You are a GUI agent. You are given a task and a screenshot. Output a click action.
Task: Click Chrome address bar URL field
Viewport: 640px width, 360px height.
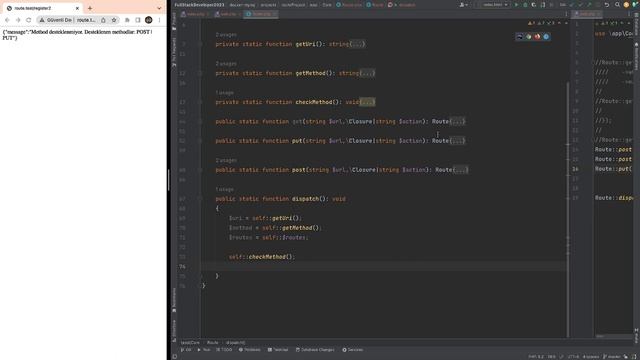[x=86, y=20]
